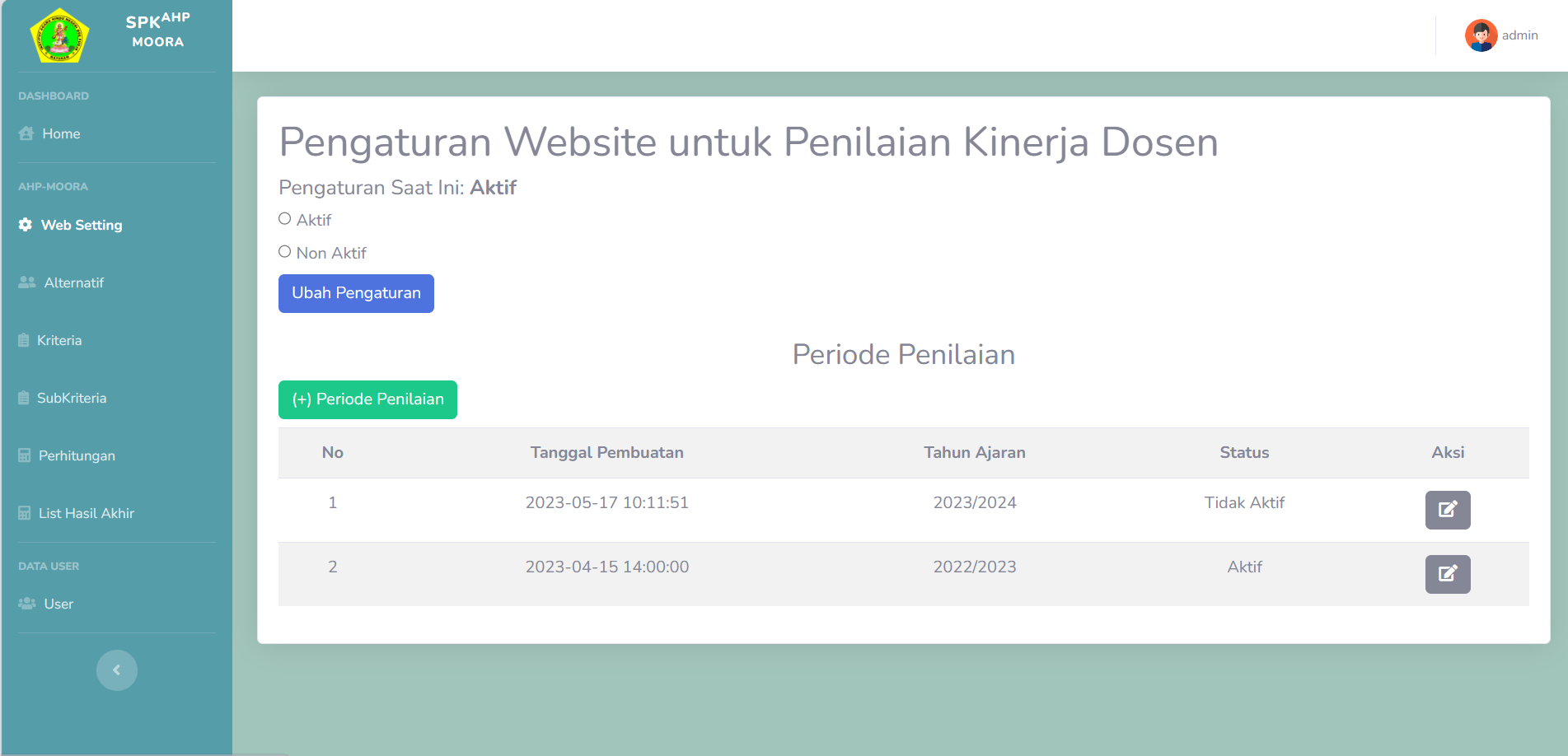Click the Tahun Ajaran column header
Image resolution: width=1568 pixels, height=756 pixels.
[x=974, y=452]
